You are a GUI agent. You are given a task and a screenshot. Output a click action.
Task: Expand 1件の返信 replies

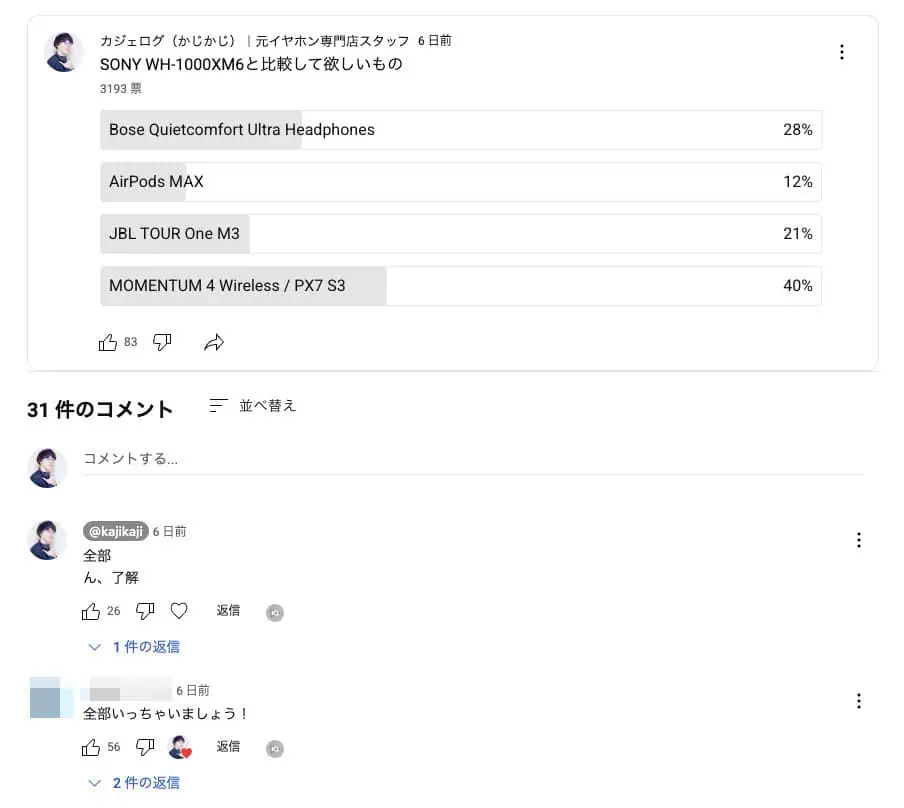point(135,647)
